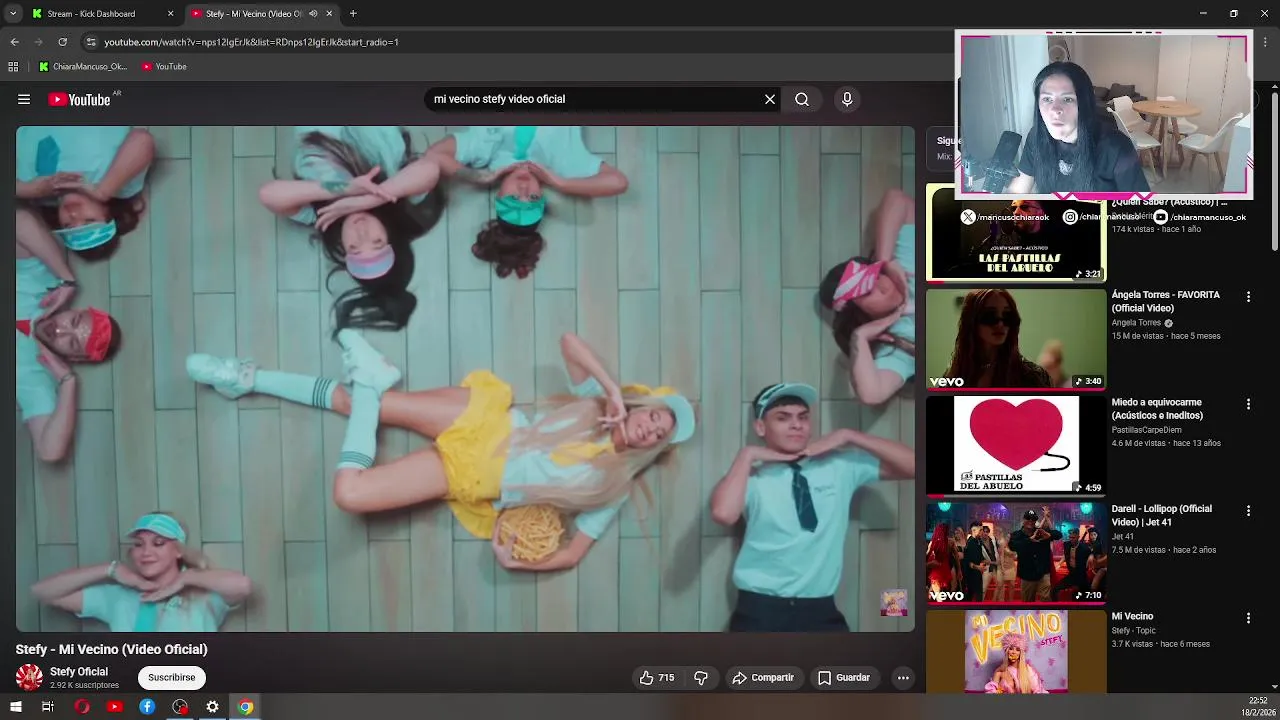1280x720 pixels.
Task: Expand the tab search dropdown chevron
Action: point(13,14)
